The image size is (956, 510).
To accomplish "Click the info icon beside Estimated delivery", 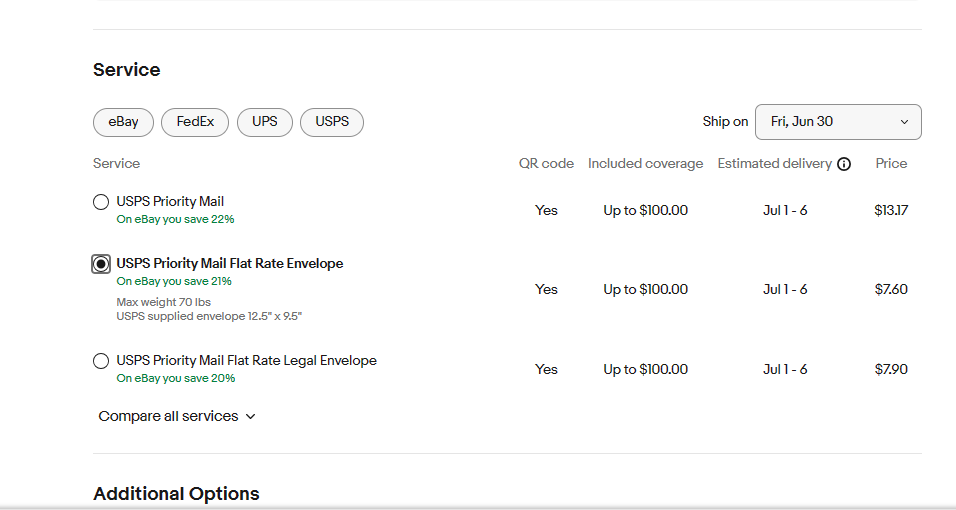I will tap(844, 164).
